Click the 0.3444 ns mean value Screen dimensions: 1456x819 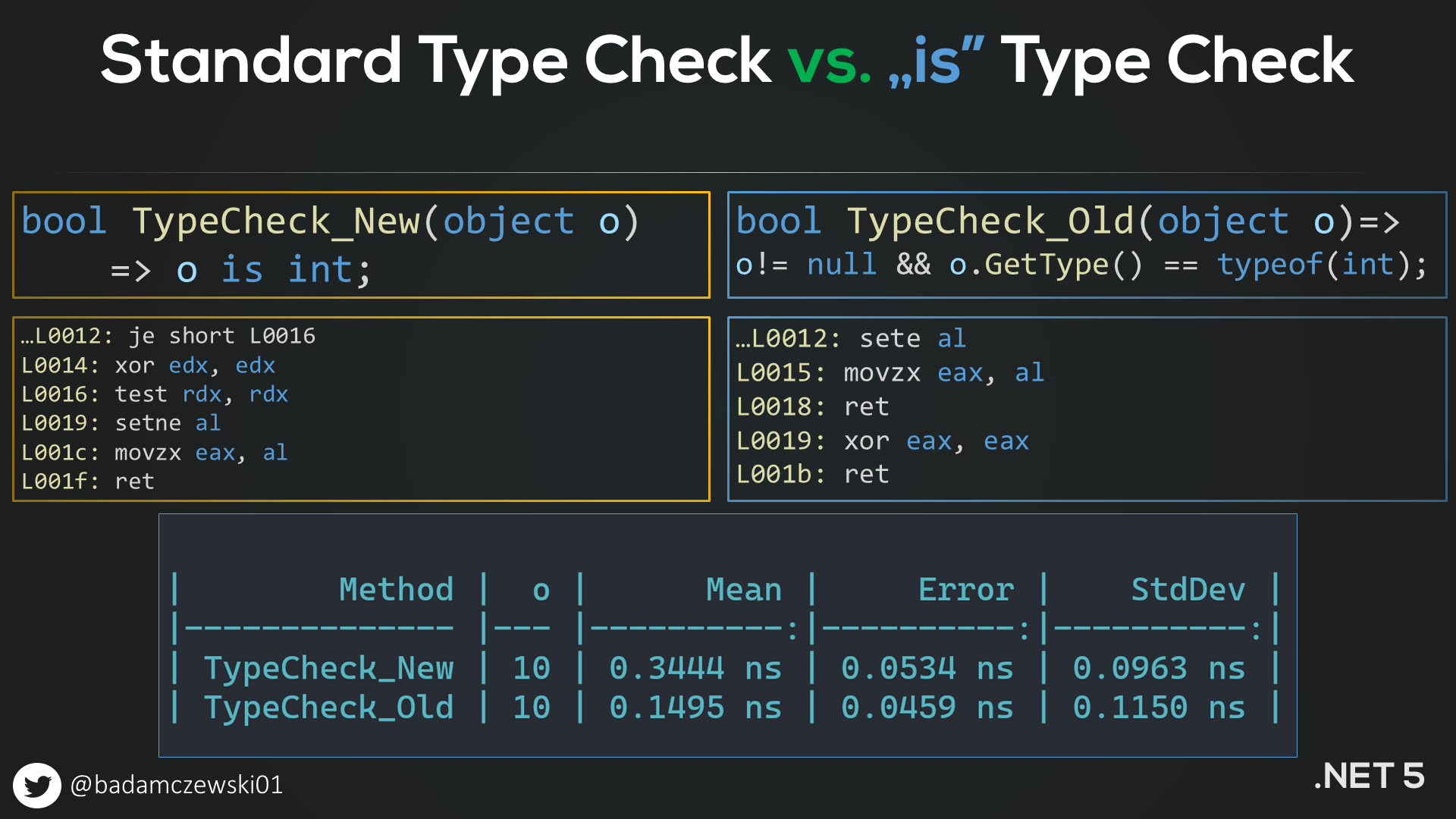point(695,668)
